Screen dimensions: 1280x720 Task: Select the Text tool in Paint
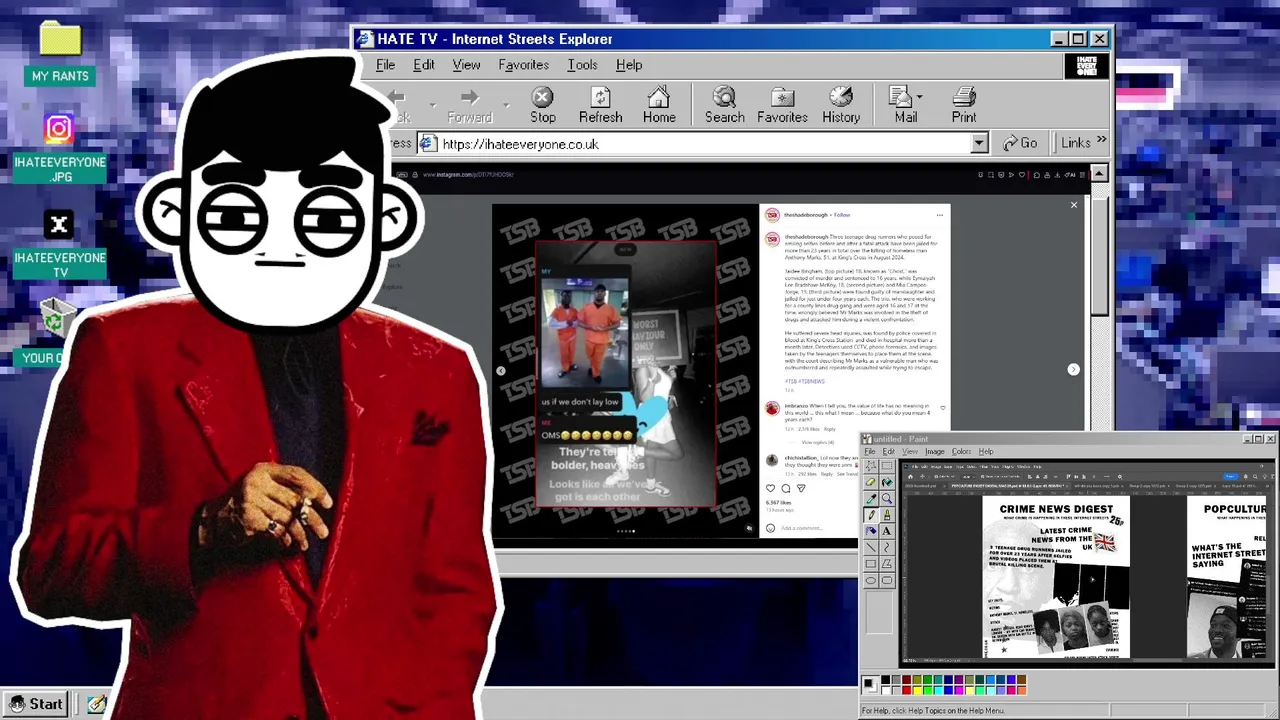887,531
